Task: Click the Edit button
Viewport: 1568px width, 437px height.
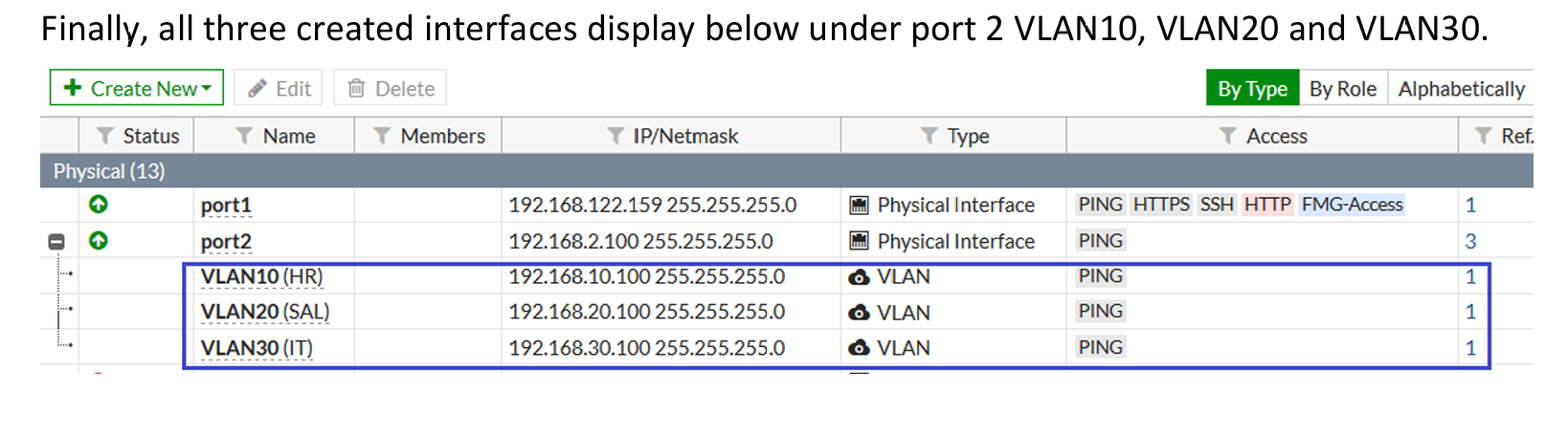Action: tap(279, 88)
